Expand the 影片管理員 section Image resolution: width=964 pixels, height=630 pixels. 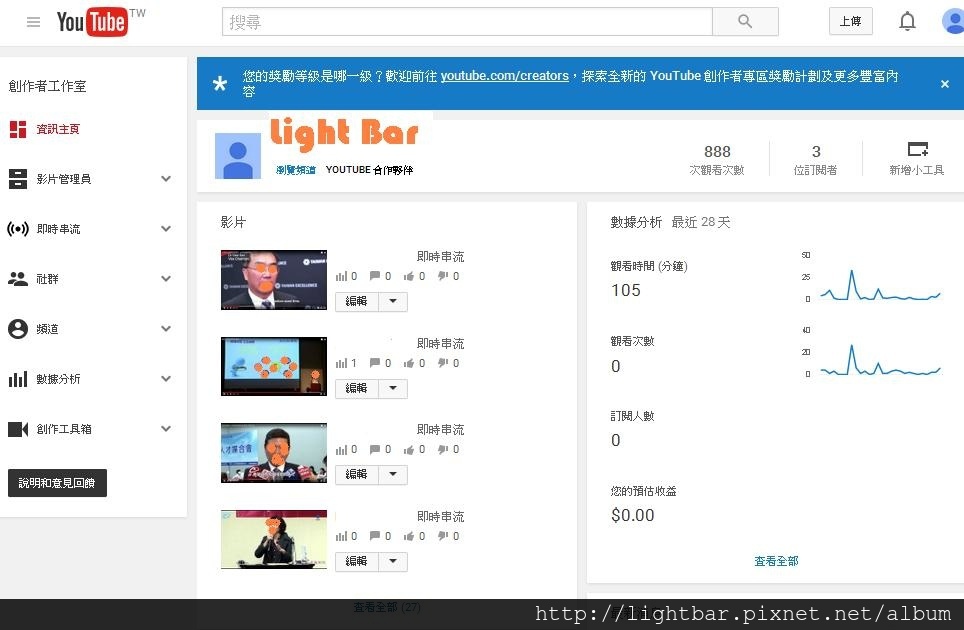click(166, 179)
